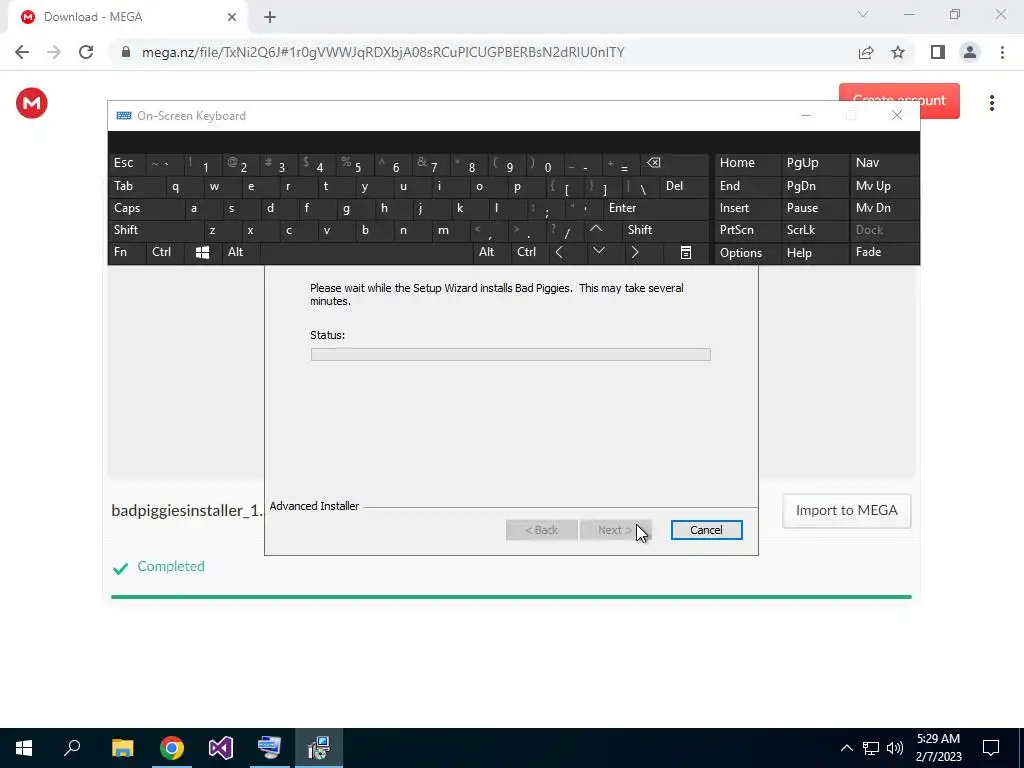Click the Mv Dn key

884,208
